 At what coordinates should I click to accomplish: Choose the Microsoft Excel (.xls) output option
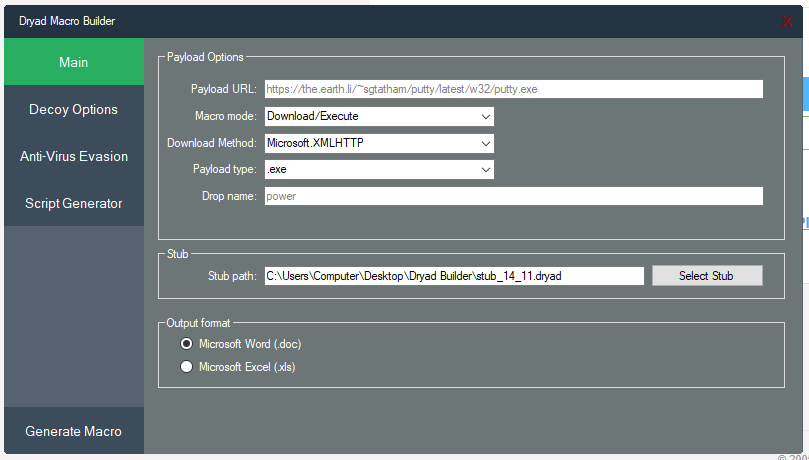coord(186,367)
